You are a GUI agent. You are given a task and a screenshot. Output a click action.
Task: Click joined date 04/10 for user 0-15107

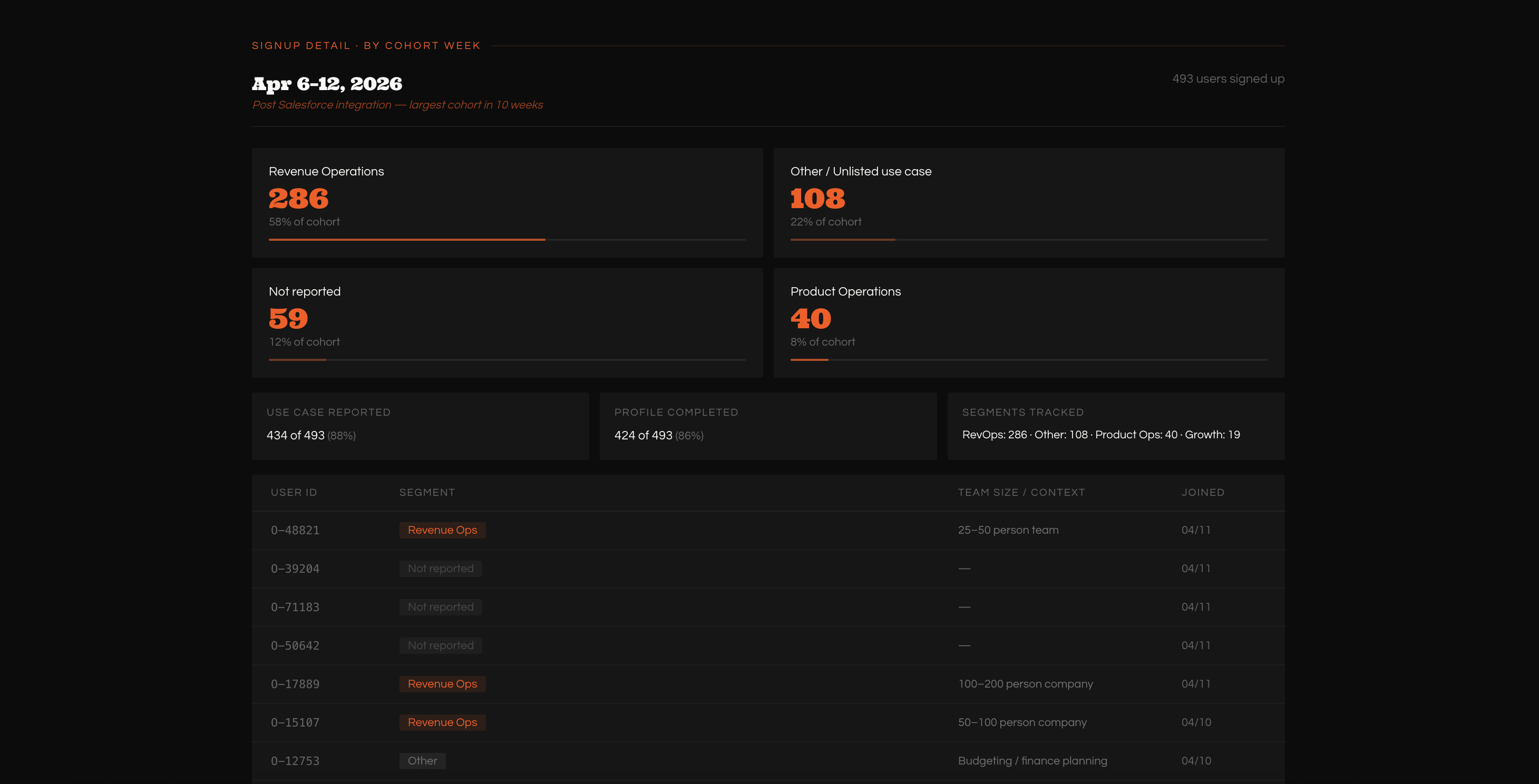coord(1196,722)
